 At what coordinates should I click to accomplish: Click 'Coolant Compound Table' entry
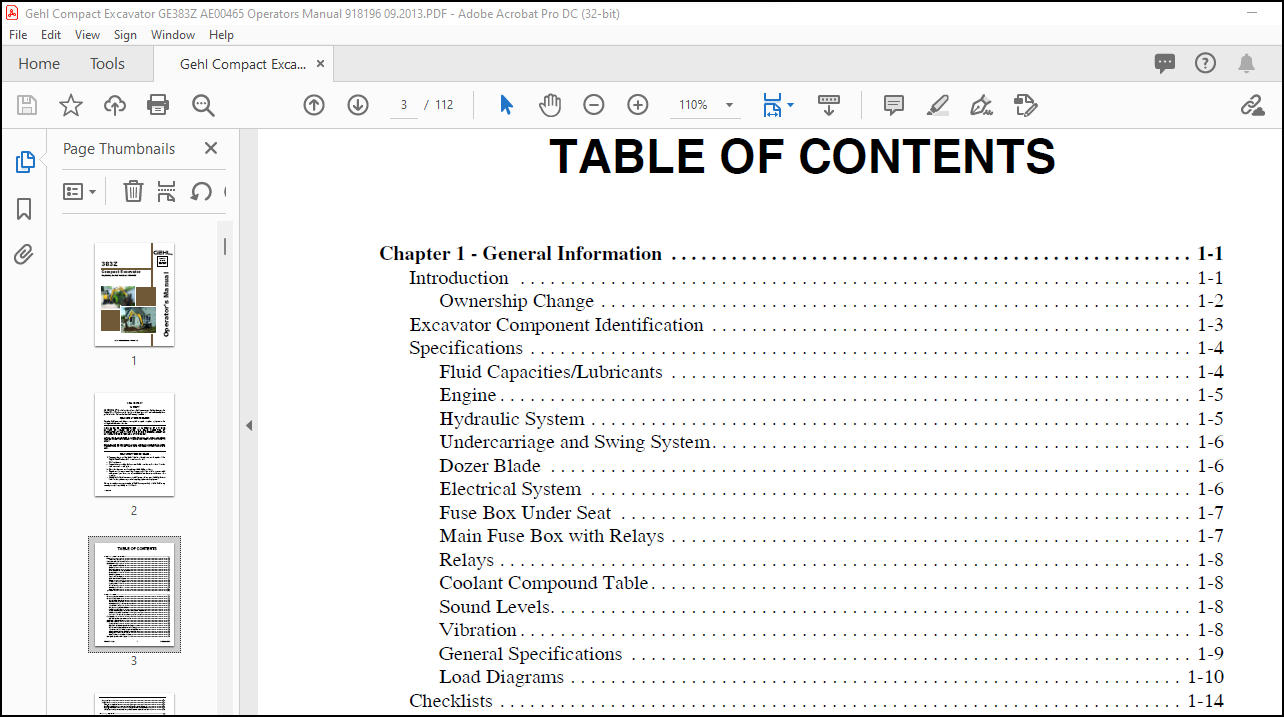pos(544,583)
